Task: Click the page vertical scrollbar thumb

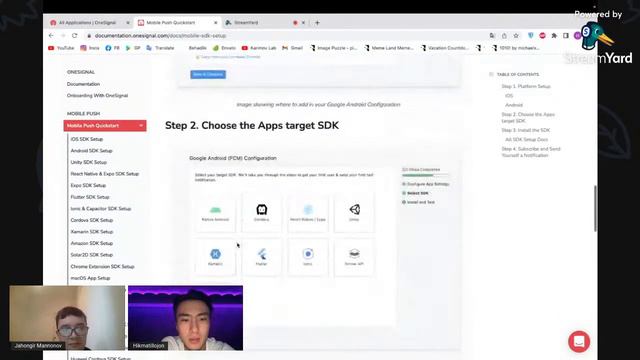Action: [x=595, y=208]
